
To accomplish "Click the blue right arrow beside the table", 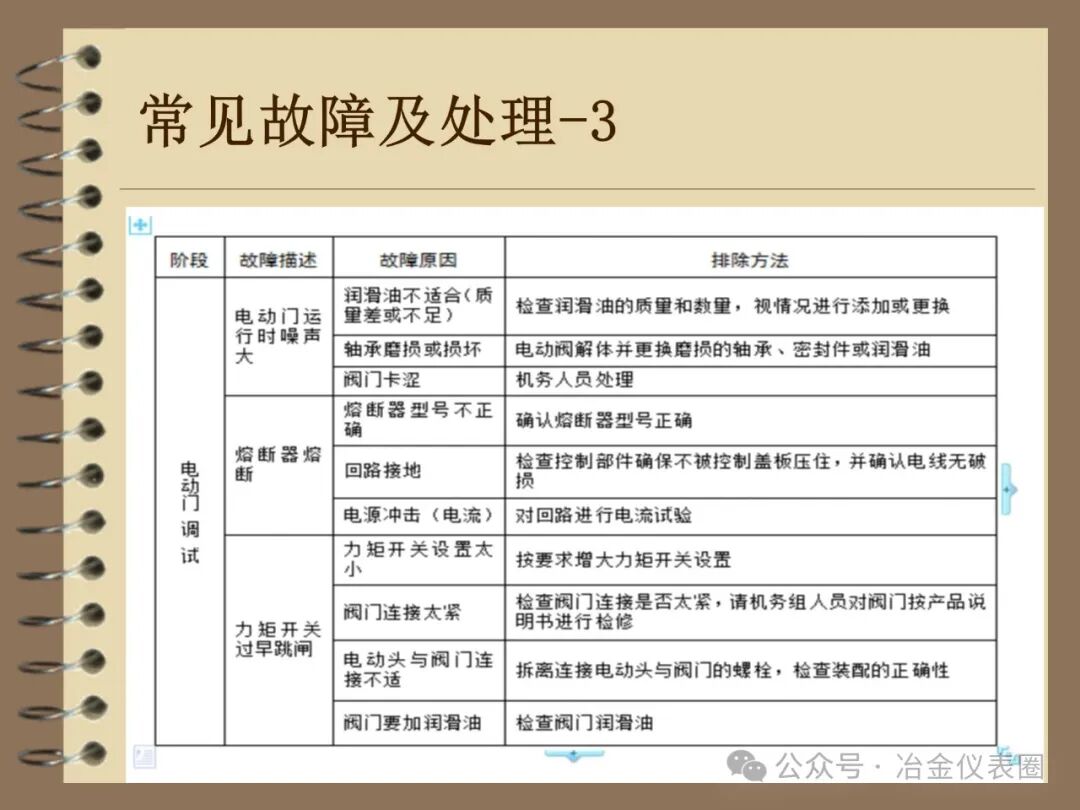I will coord(1008,490).
